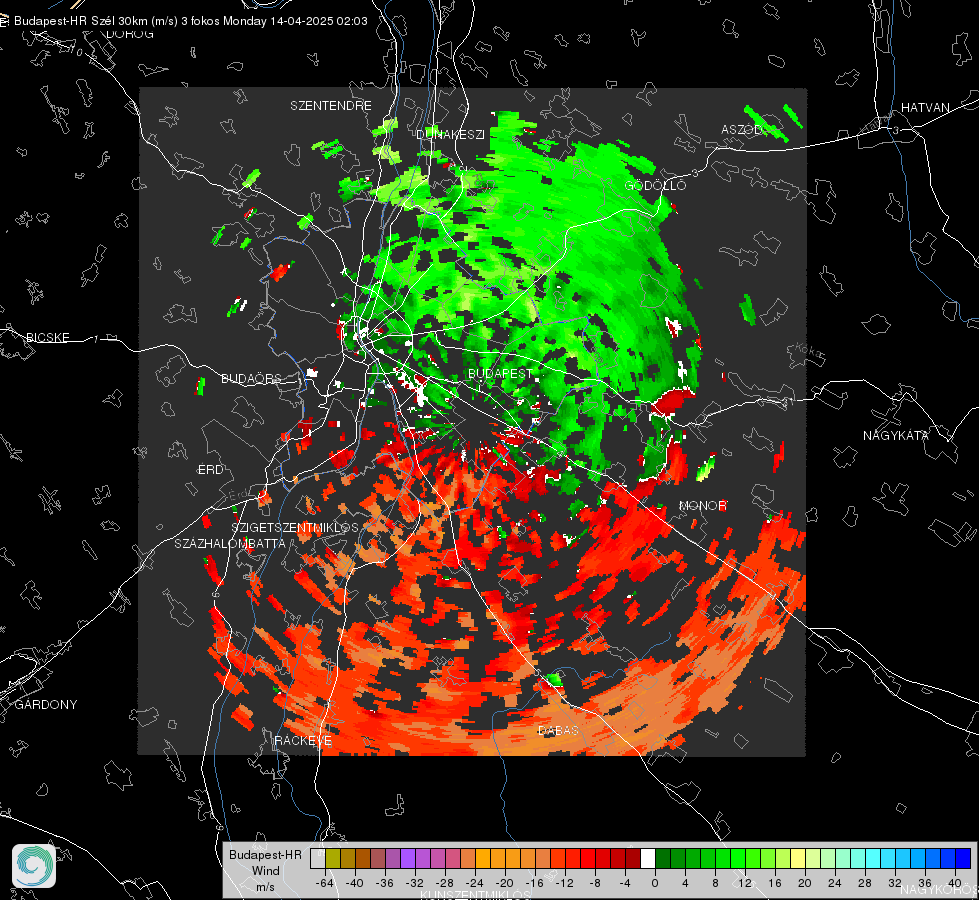
Task: Click the GÖDÖLLŐ city label
Action: pyautogui.click(x=655, y=185)
